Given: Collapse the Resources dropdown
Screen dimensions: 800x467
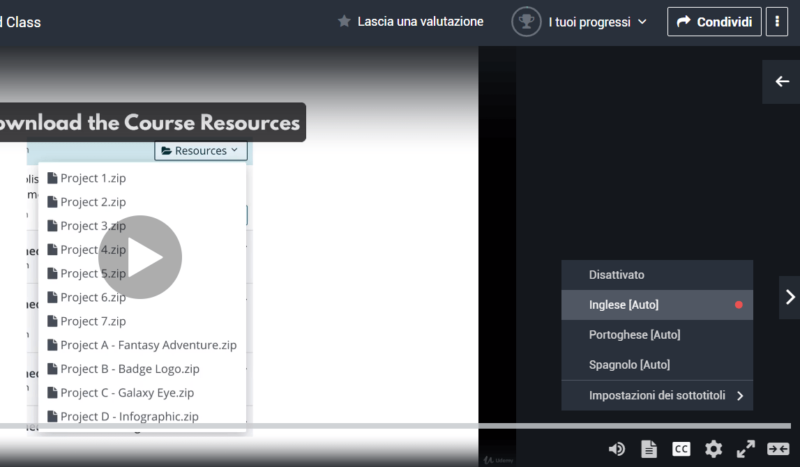Looking at the screenshot, I should [x=200, y=151].
